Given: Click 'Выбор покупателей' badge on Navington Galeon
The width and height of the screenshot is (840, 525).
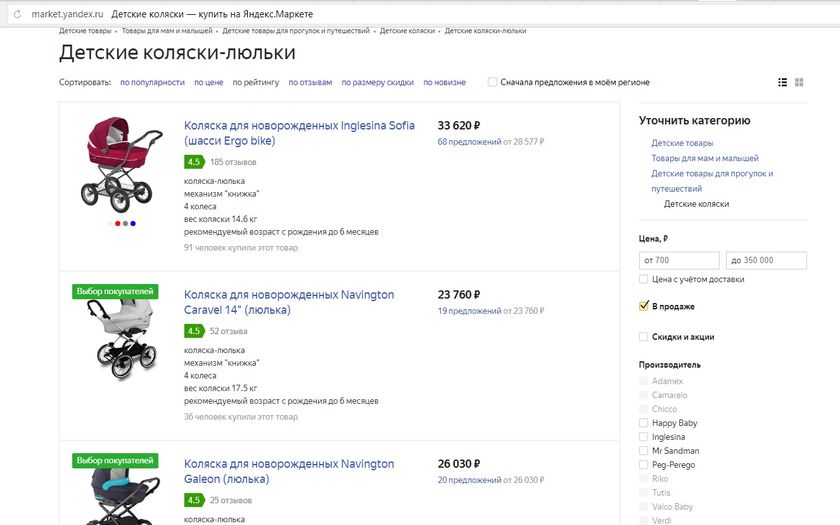Looking at the screenshot, I should point(115,461).
